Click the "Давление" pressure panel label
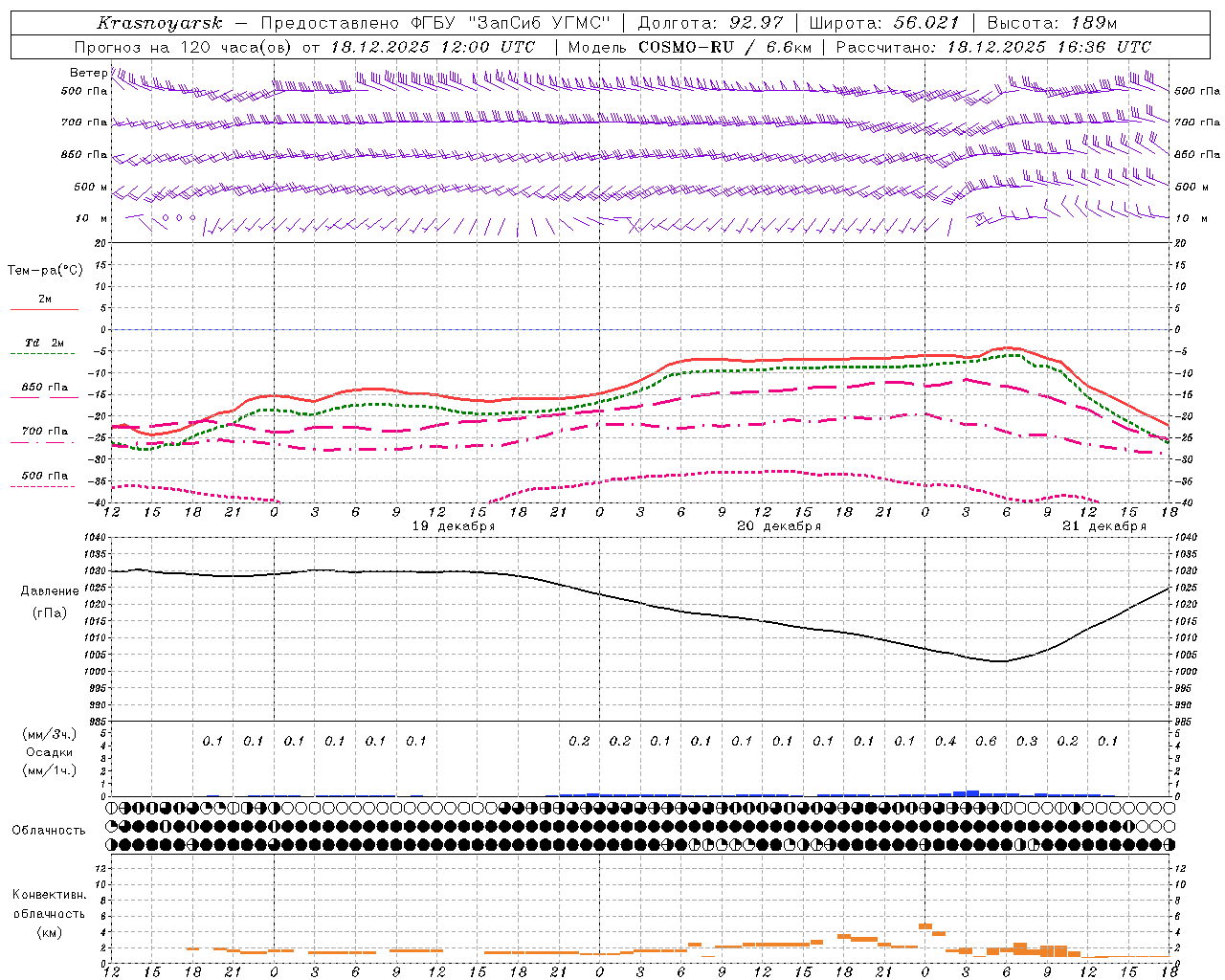 click(x=50, y=591)
